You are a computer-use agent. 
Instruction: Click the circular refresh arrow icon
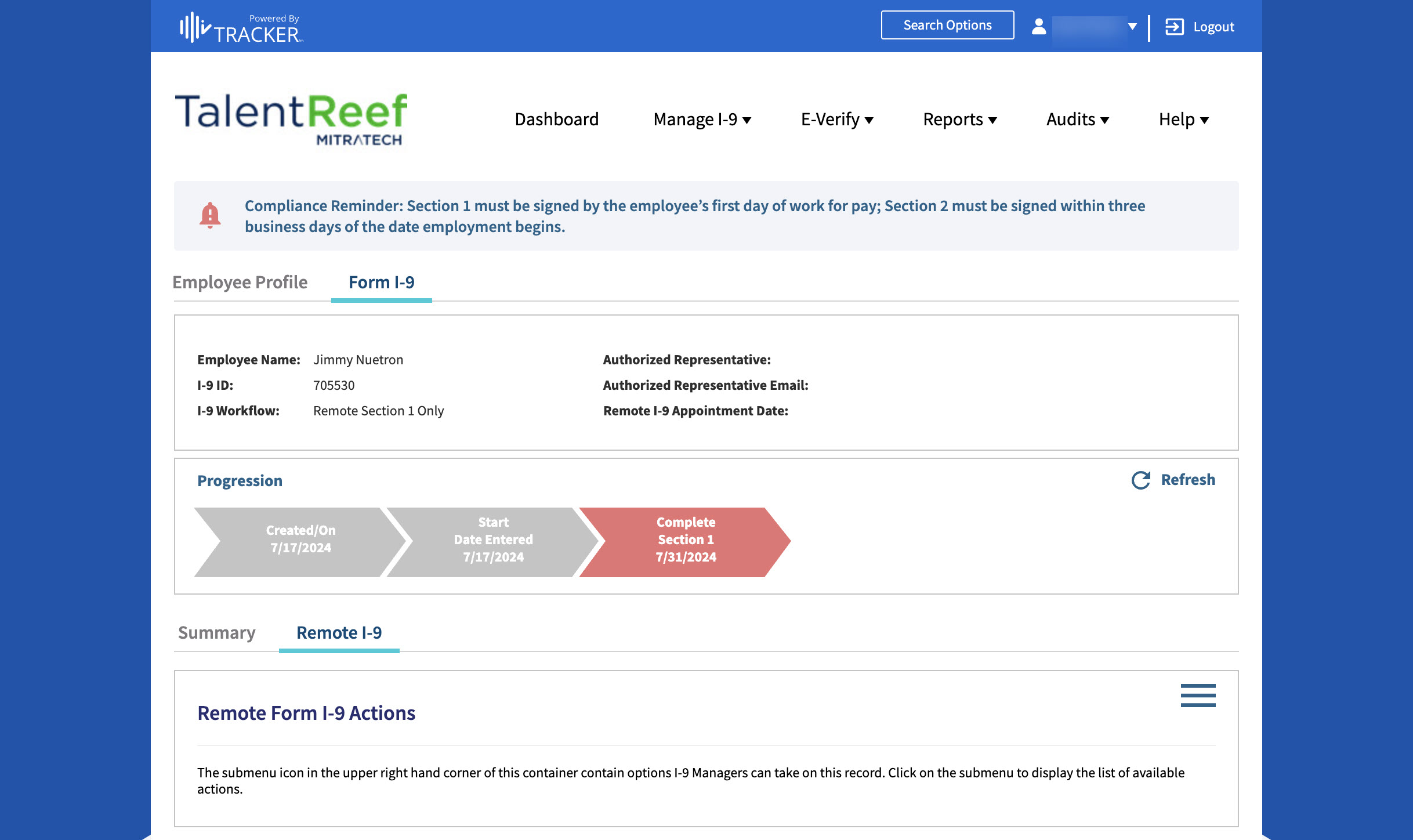coord(1141,480)
